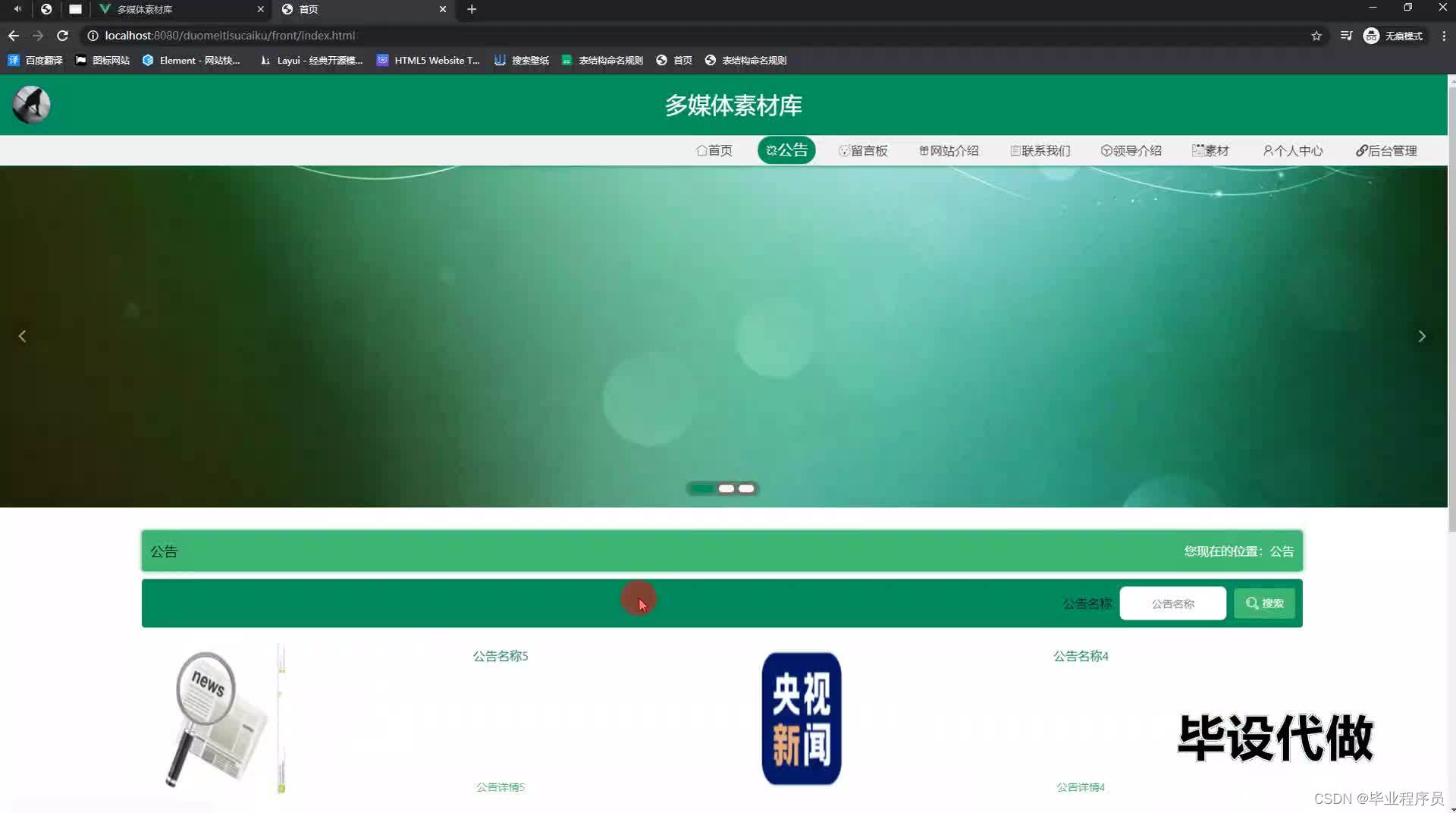Open the 留言板 menu item
1456x813 pixels.
click(863, 150)
